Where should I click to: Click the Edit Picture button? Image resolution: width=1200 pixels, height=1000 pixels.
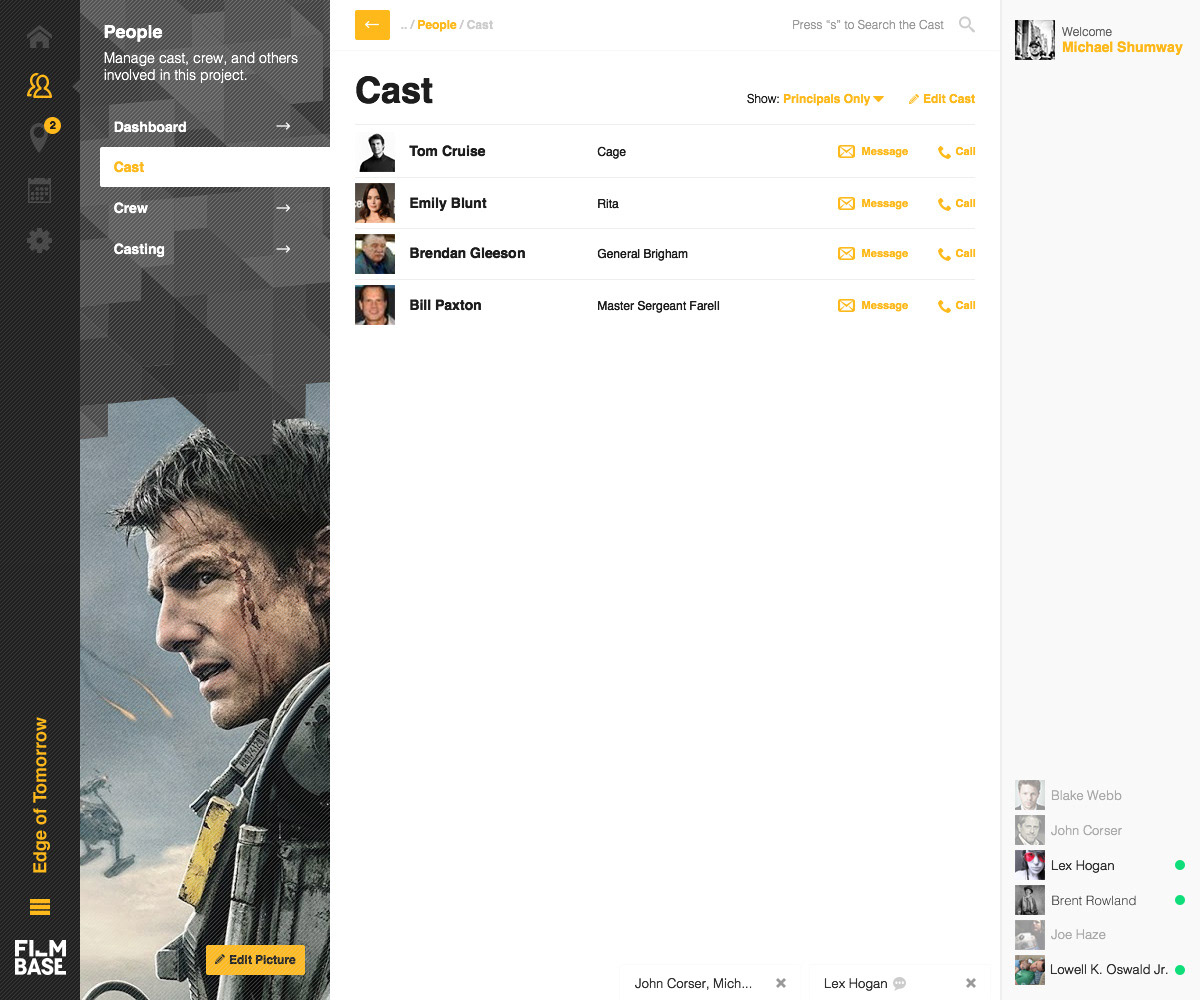(x=255, y=960)
